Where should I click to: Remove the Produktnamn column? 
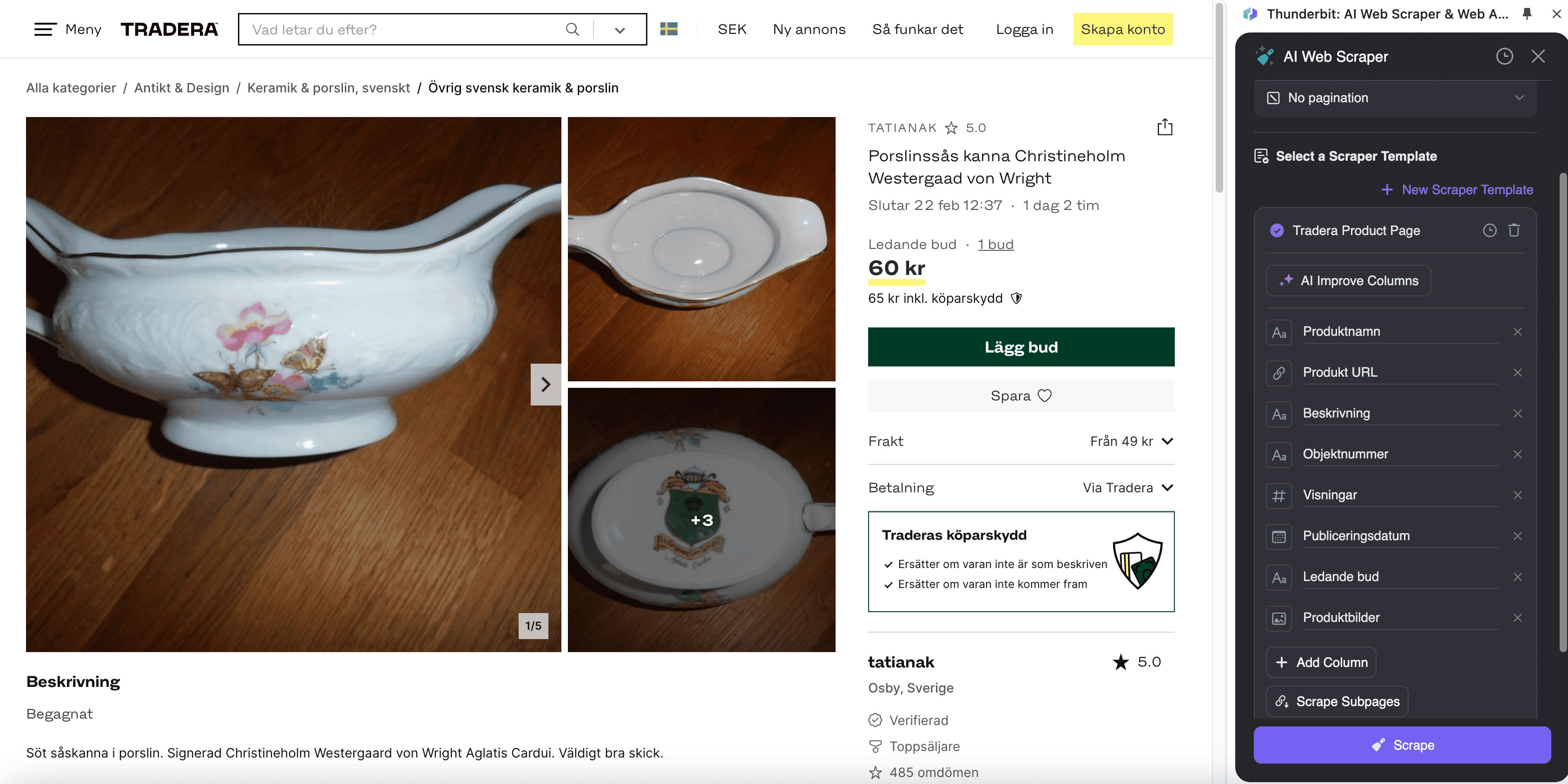click(1517, 332)
